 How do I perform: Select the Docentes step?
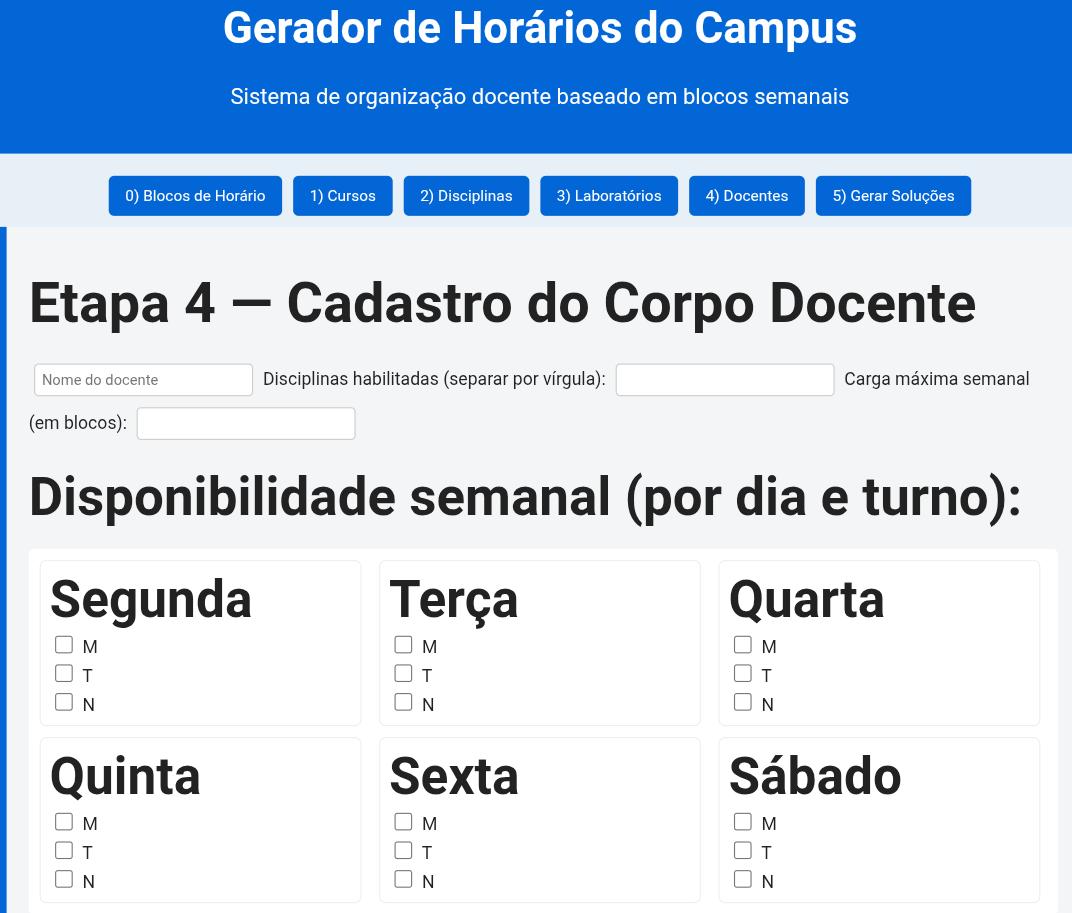click(x=746, y=196)
